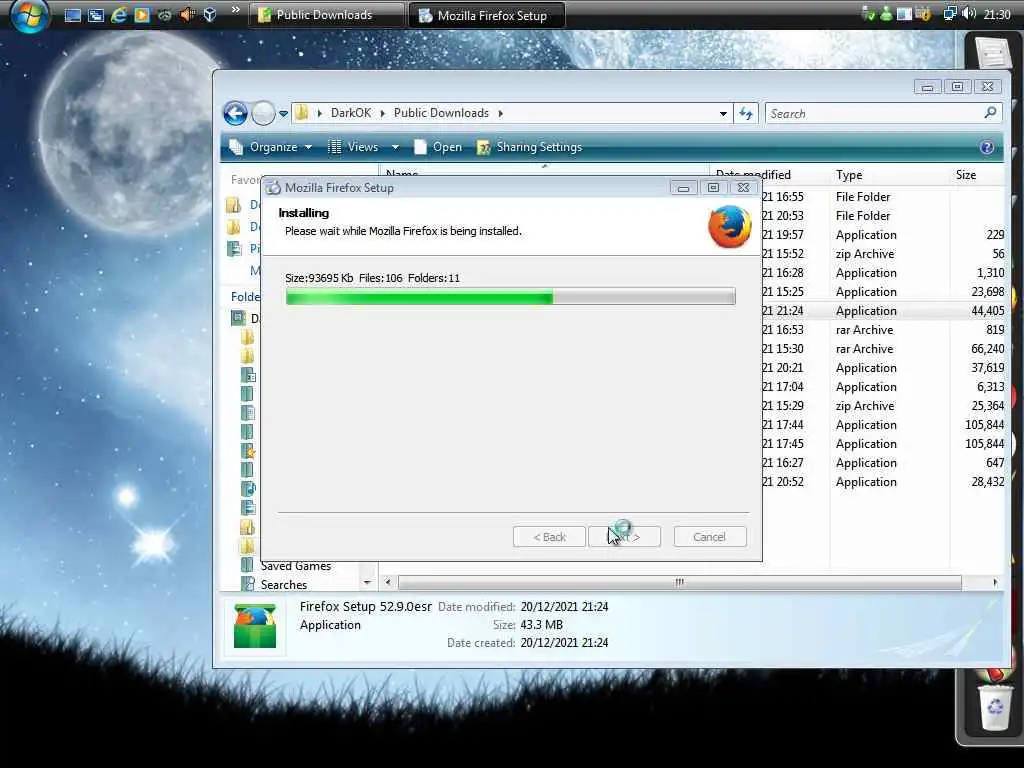The height and width of the screenshot is (768, 1024).
Task: Click the network computers tray icon
Action: 950,14
